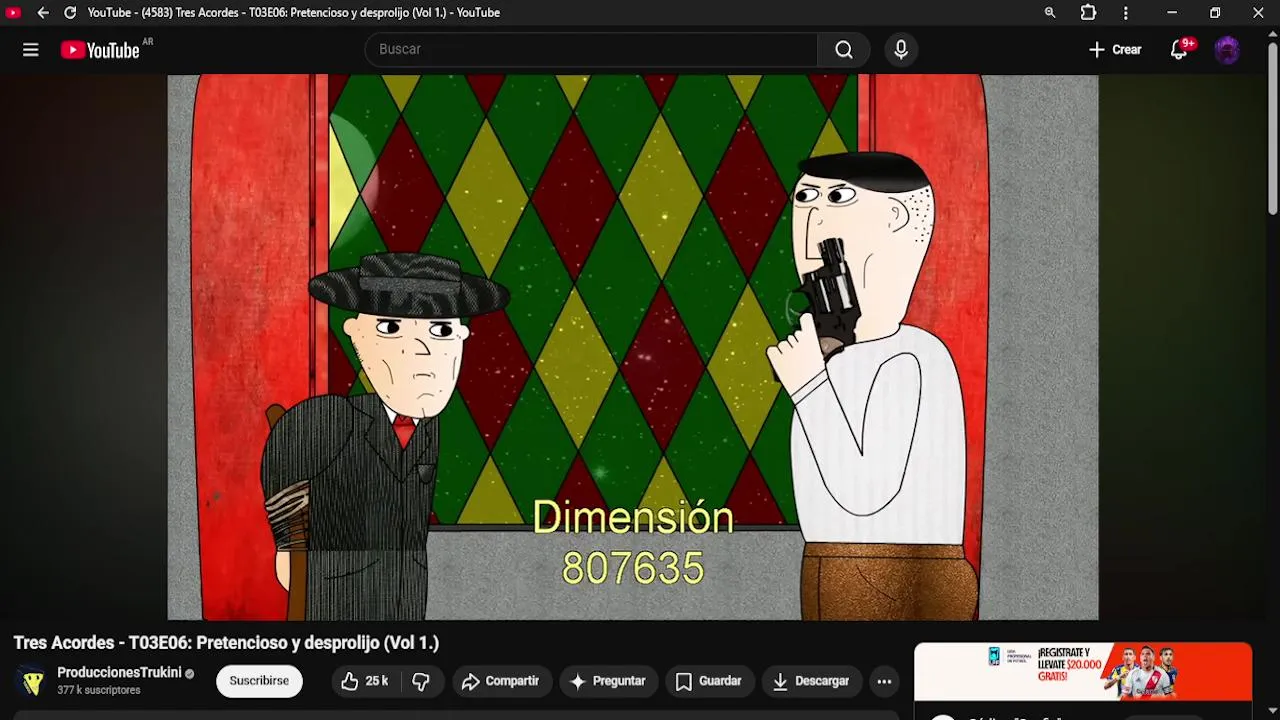The width and height of the screenshot is (1280, 720).
Task: Dislike the video with thumbs down
Action: 421,681
